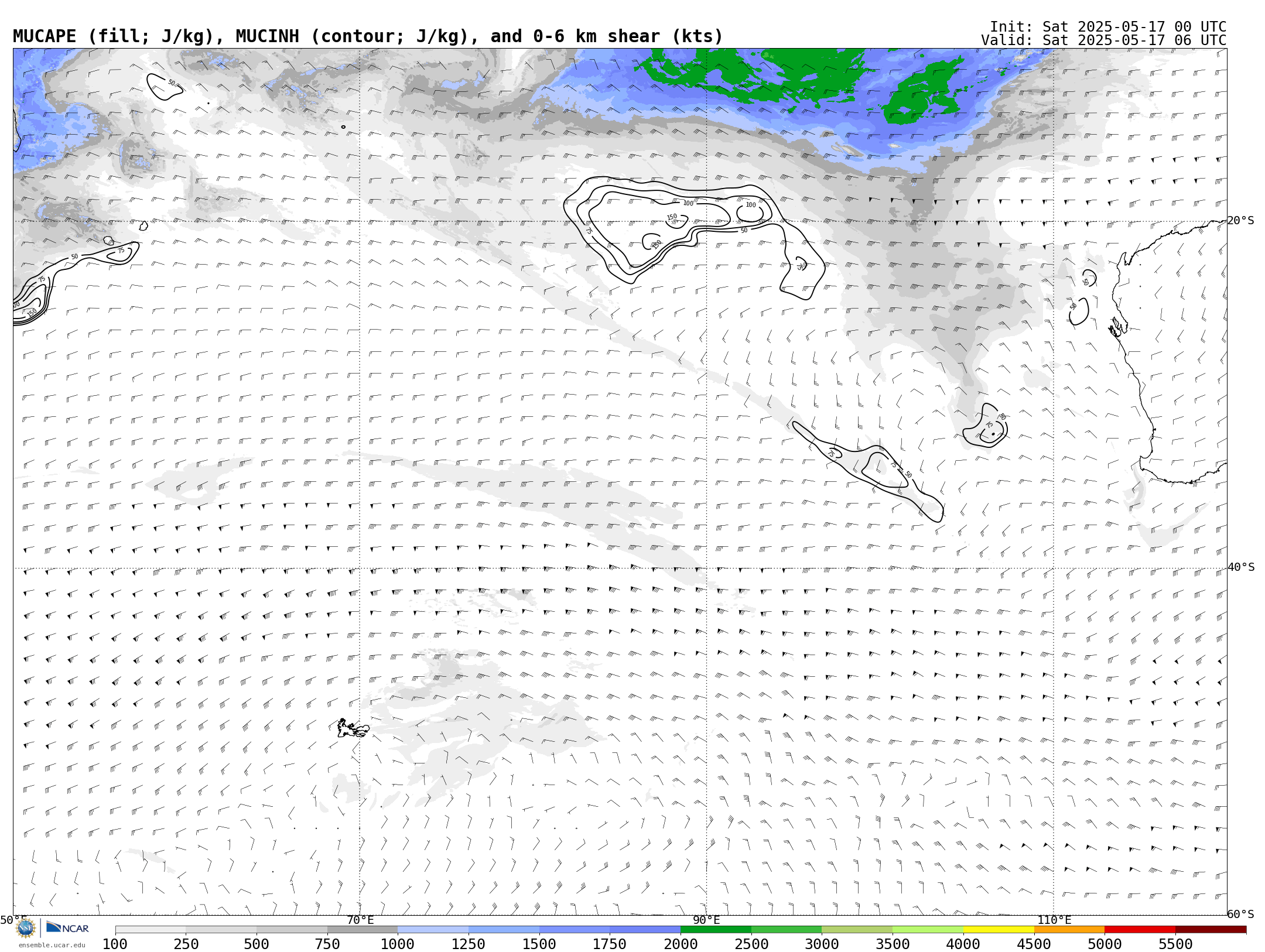Click the colorbar tick label 5500

tap(1175, 944)
